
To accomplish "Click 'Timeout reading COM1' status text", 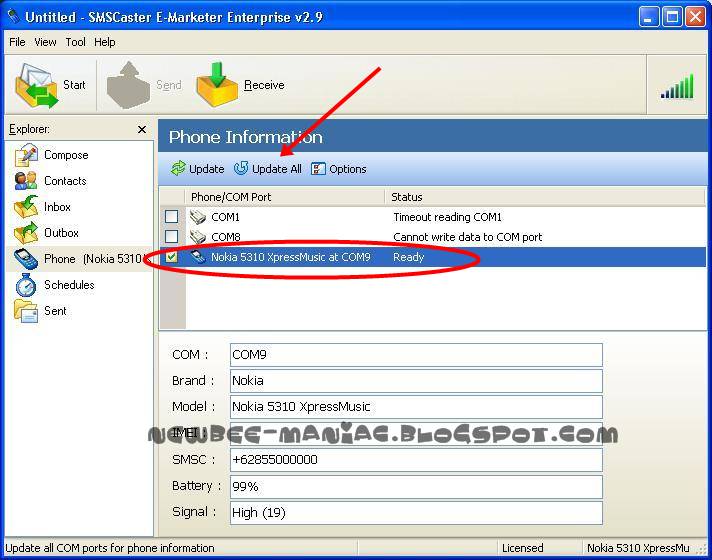I will pos(447,217).
